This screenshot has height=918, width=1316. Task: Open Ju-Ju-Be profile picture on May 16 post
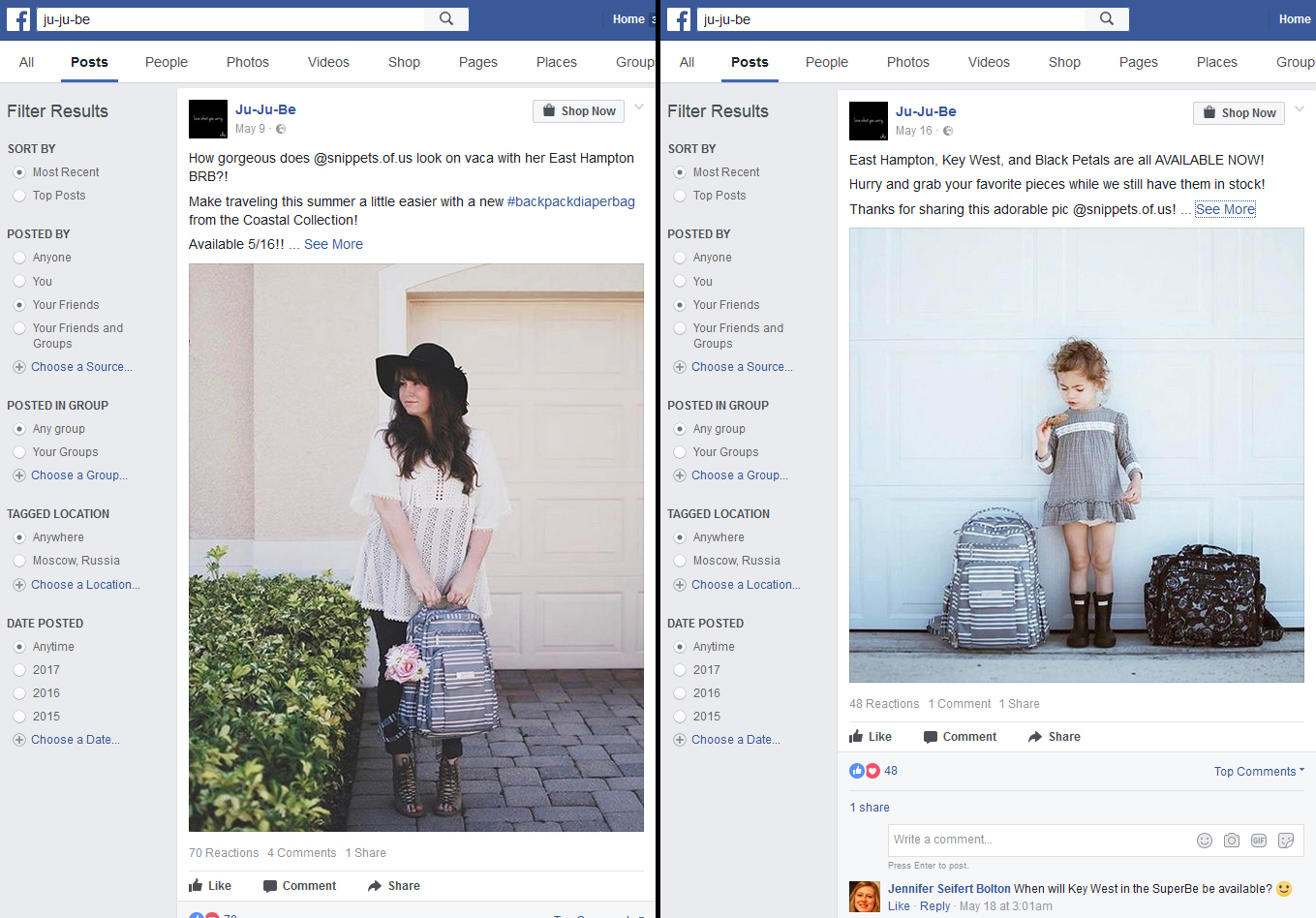[x=869, y=121]
